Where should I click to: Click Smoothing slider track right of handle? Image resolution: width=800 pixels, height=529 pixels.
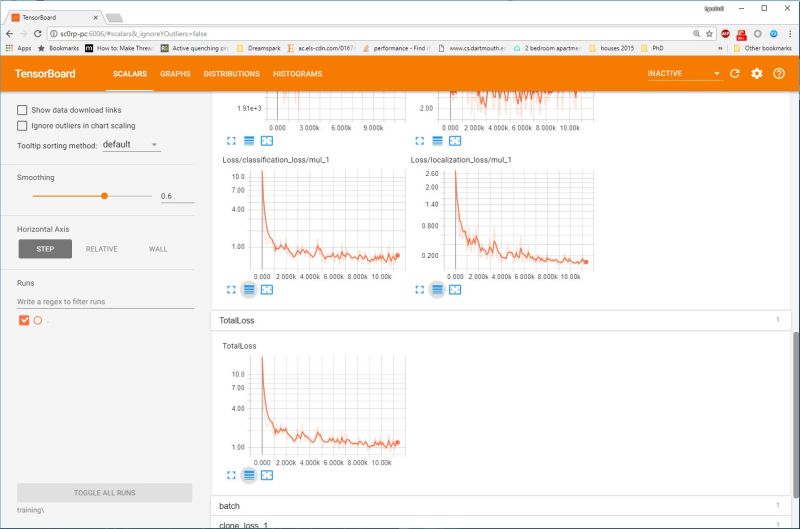(x=130, y=196)
